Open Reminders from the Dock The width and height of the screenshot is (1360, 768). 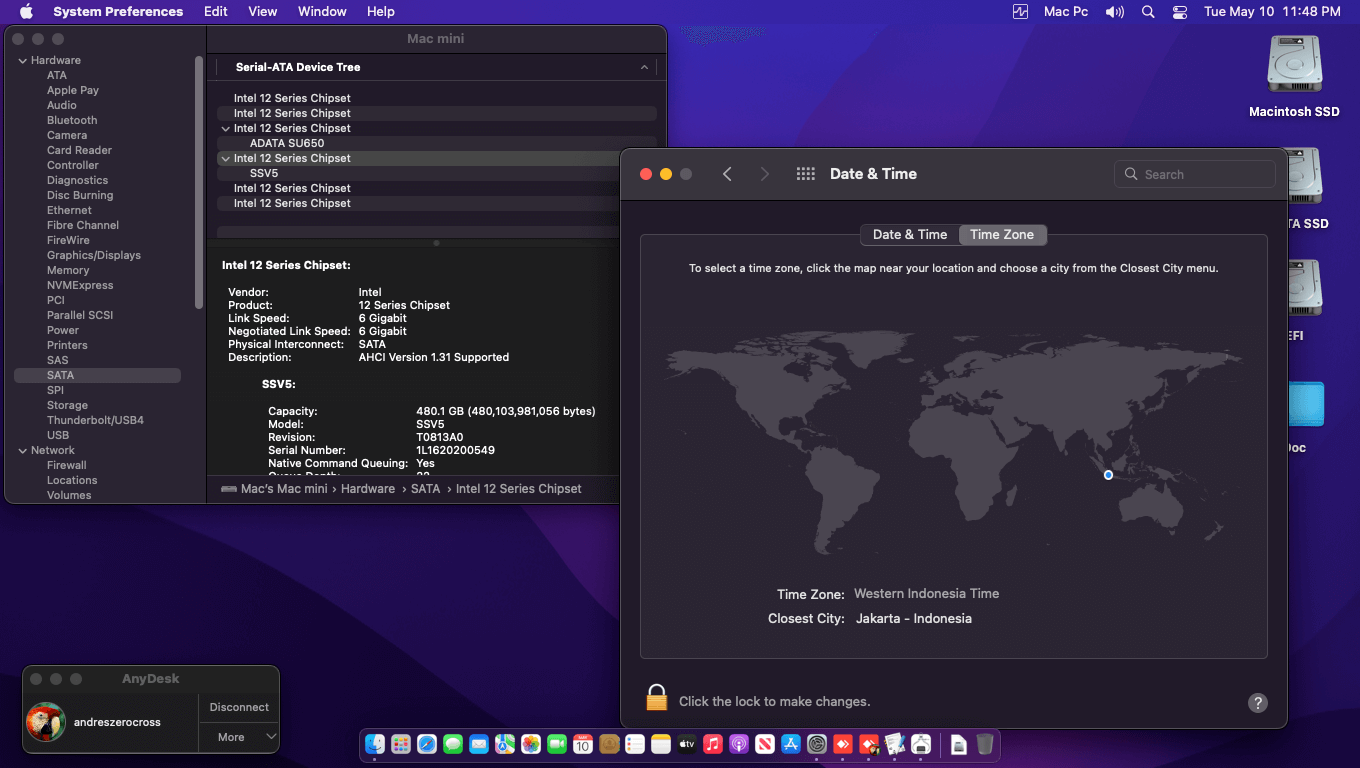635,744
